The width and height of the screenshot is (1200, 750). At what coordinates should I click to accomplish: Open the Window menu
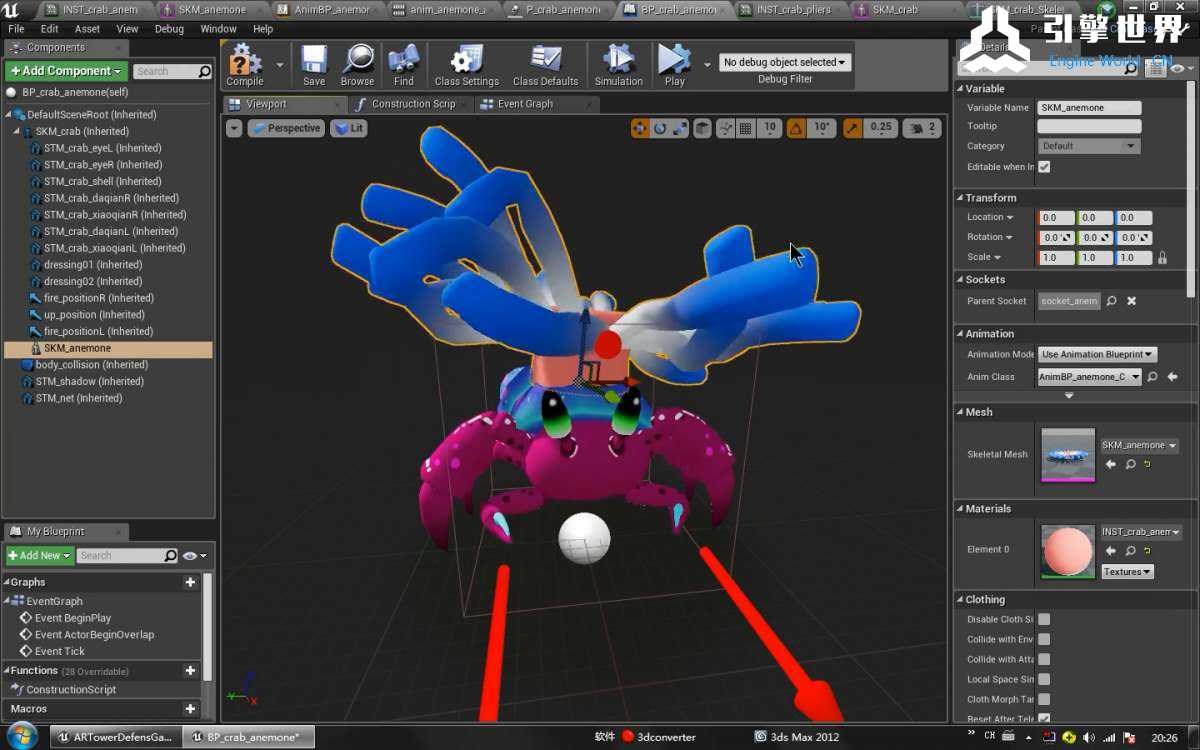coord(218,29)
